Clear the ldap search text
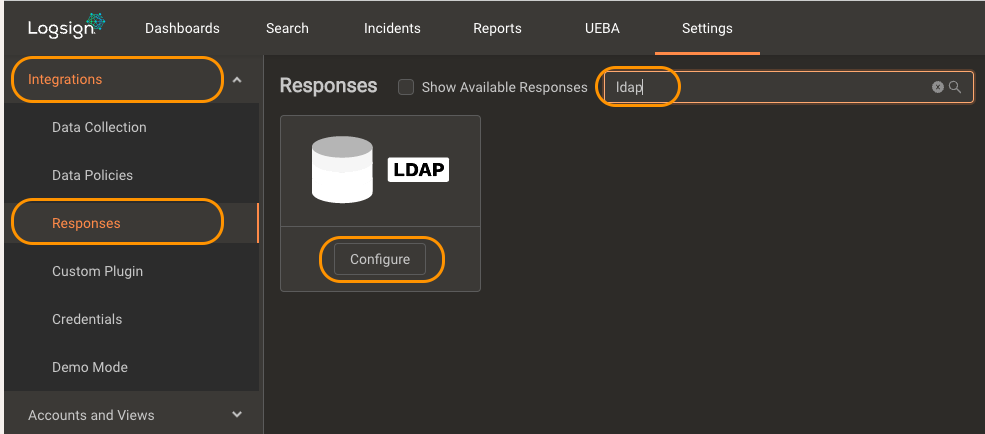The width and height of the screenshot is (985, 434). [937, 87]
